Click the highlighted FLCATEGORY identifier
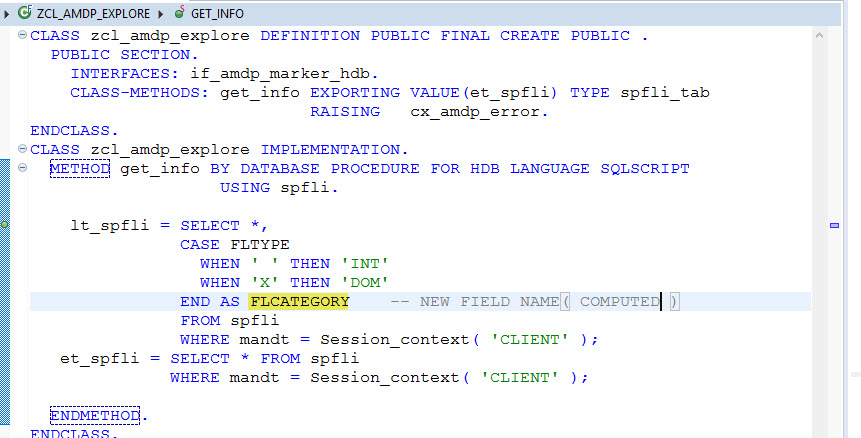The height and width of the screenshot is (438, 861). pos(299,301)
